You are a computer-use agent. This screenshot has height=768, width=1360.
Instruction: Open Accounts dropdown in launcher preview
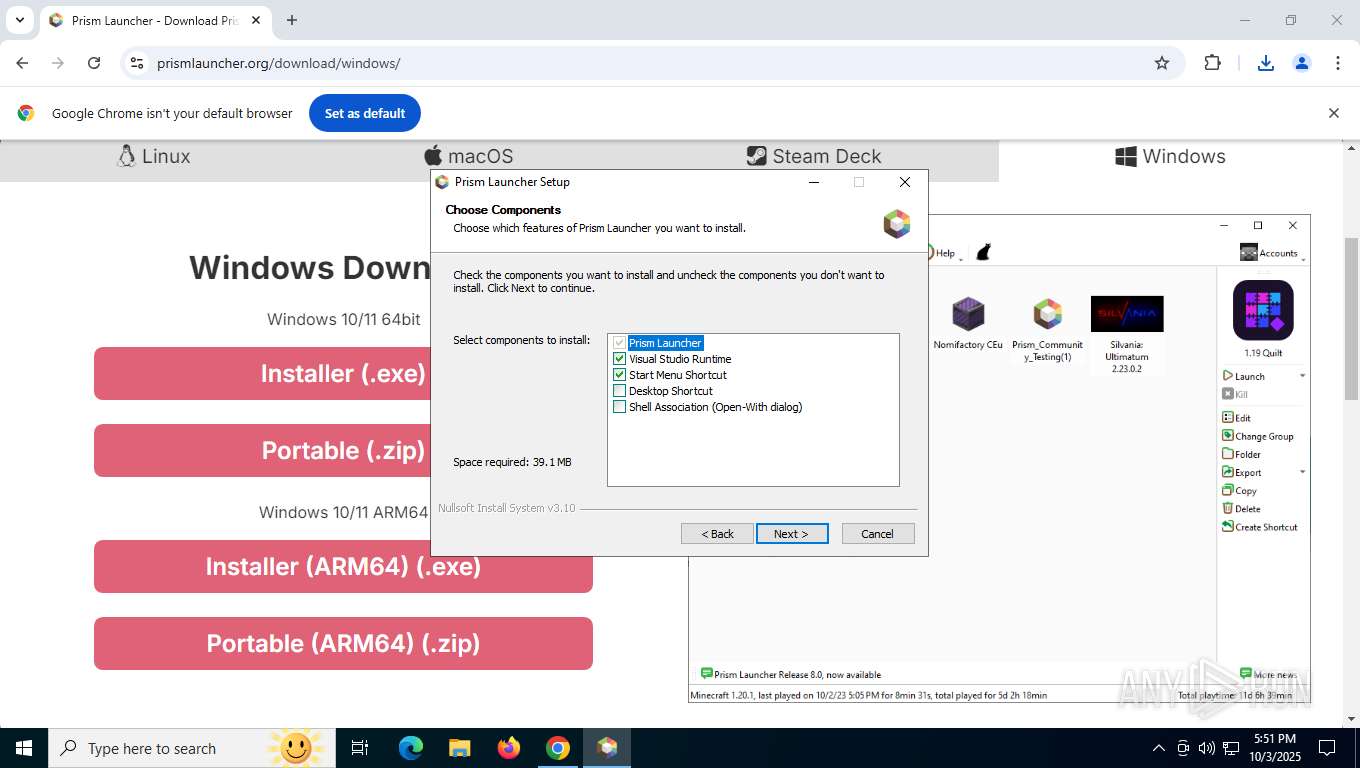point(1273,253)
